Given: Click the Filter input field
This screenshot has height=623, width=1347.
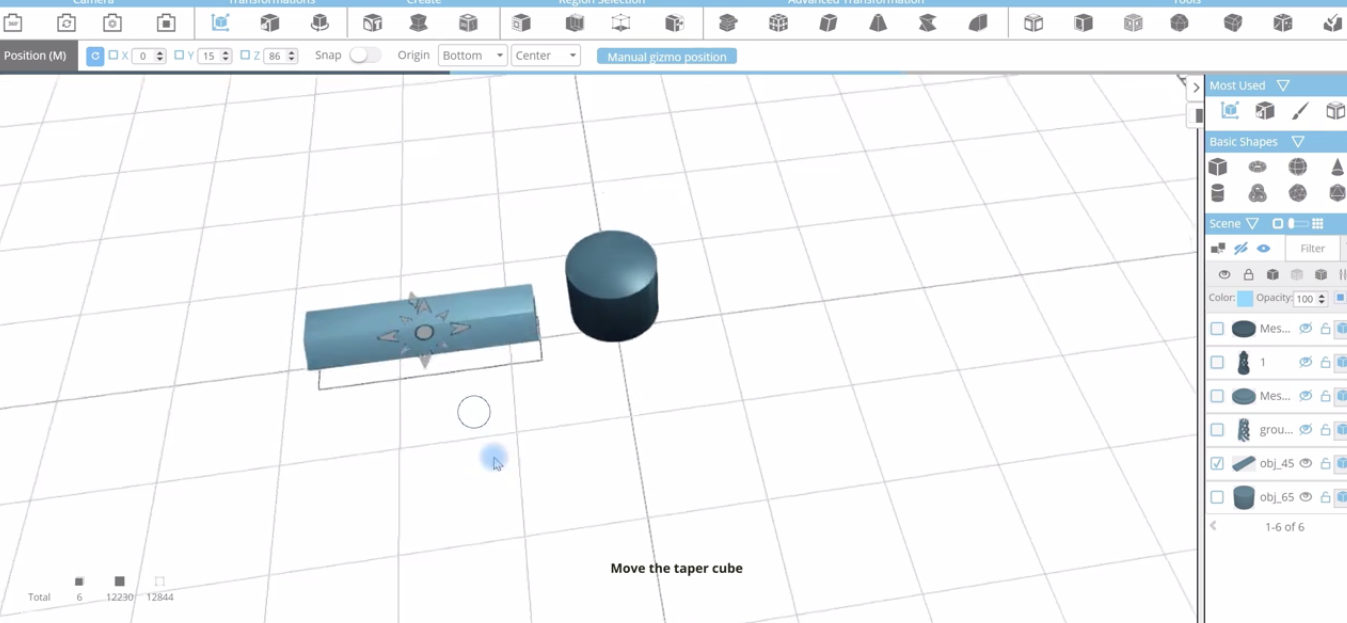Looking at the screenshot, I should tap(1313, 249).
